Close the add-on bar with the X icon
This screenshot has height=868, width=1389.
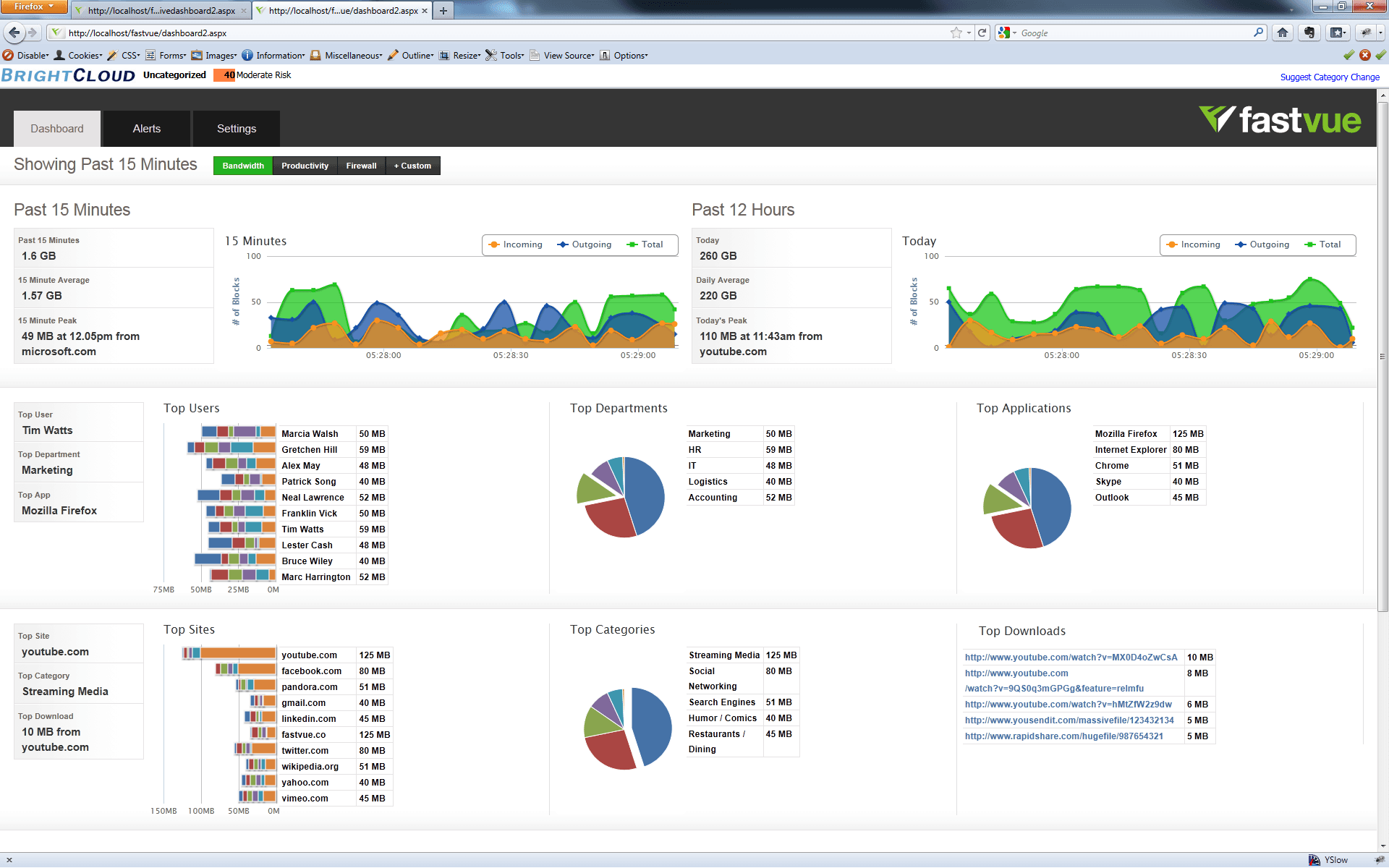pos(9,860)
